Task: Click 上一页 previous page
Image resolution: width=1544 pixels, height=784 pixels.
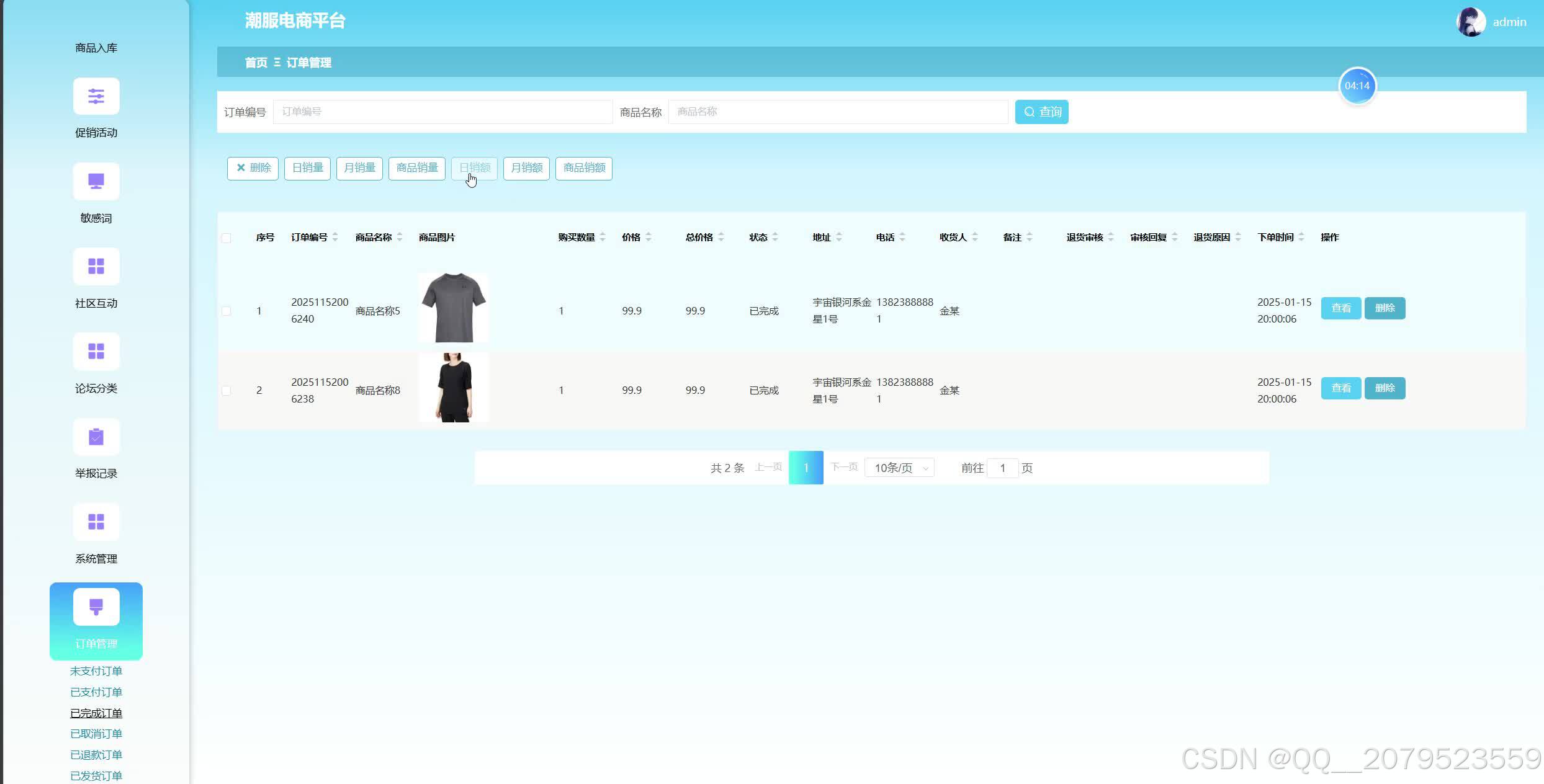Action: coord(768,467)
